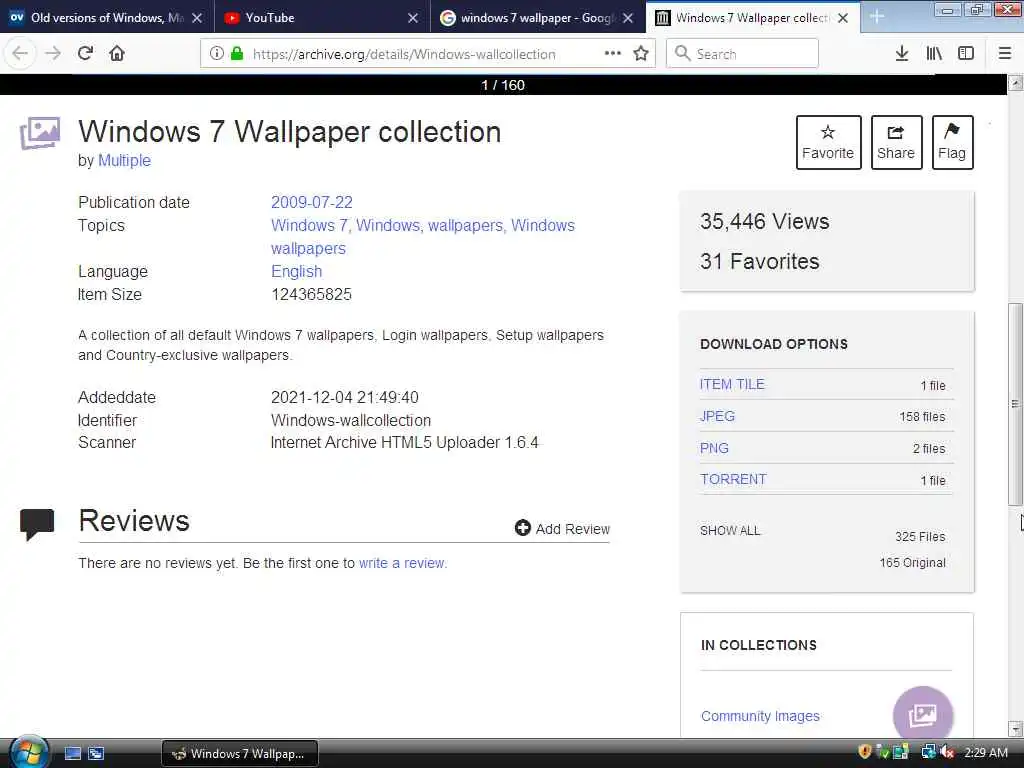Image resolution: width=1024 pixels, height=768 pixels.
Task: Follow the write a review link
Action: point(402,563)
